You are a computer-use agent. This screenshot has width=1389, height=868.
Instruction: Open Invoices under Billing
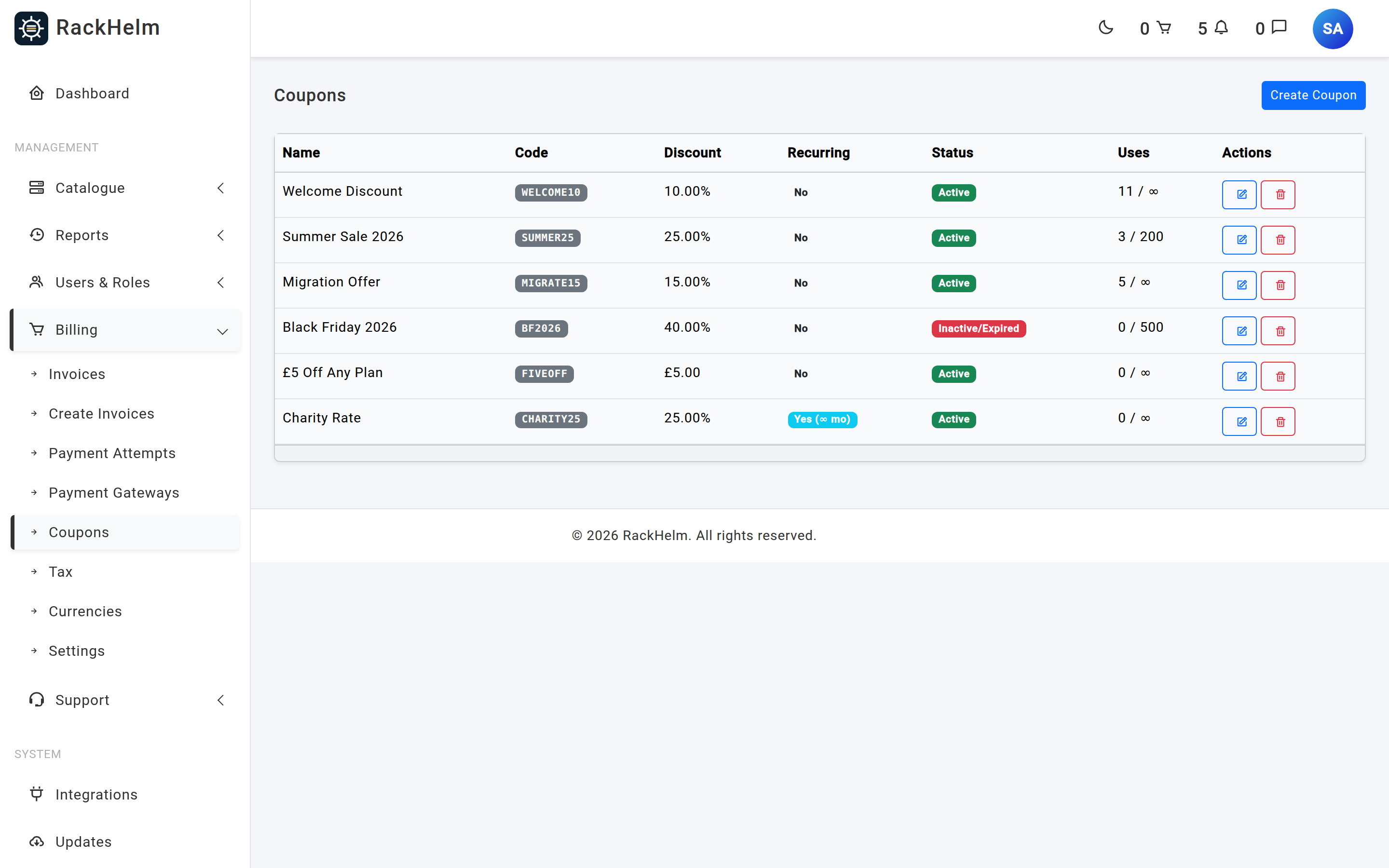pos(125,374)
